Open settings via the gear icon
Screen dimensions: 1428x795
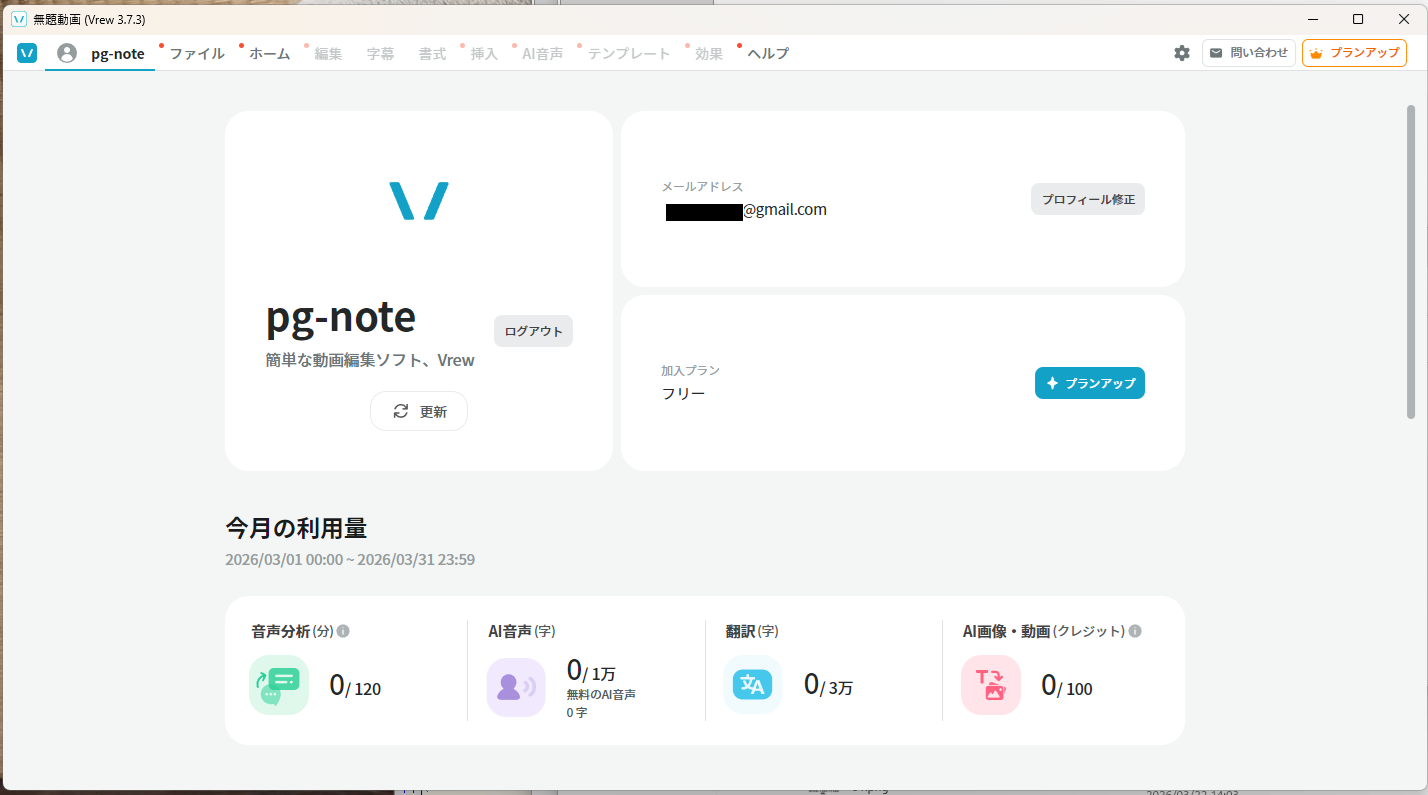tap(1182, 53)
